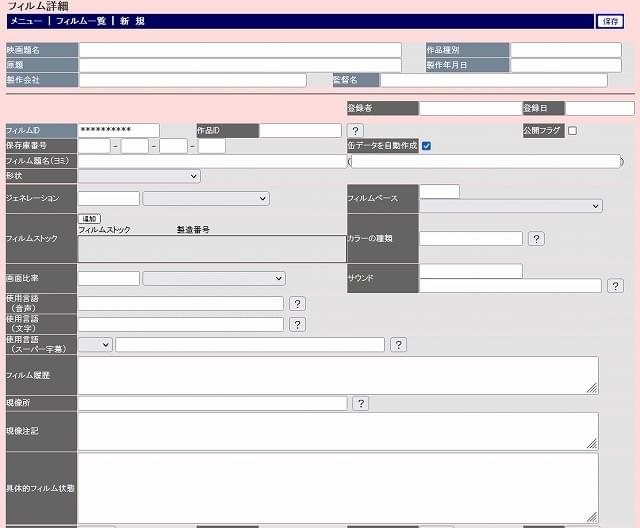The height and width of the screenshot is (528, 640).
Task: Open help for カラーの種類 field
Action: click(536, 238)
